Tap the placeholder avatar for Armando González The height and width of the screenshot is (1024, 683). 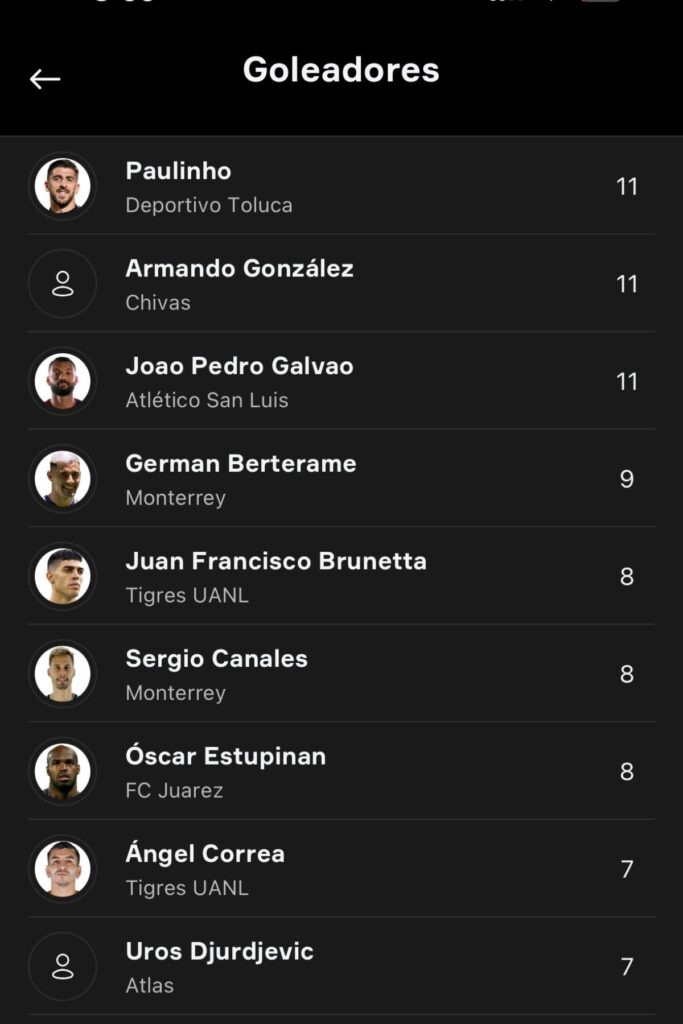click(63, 283)
